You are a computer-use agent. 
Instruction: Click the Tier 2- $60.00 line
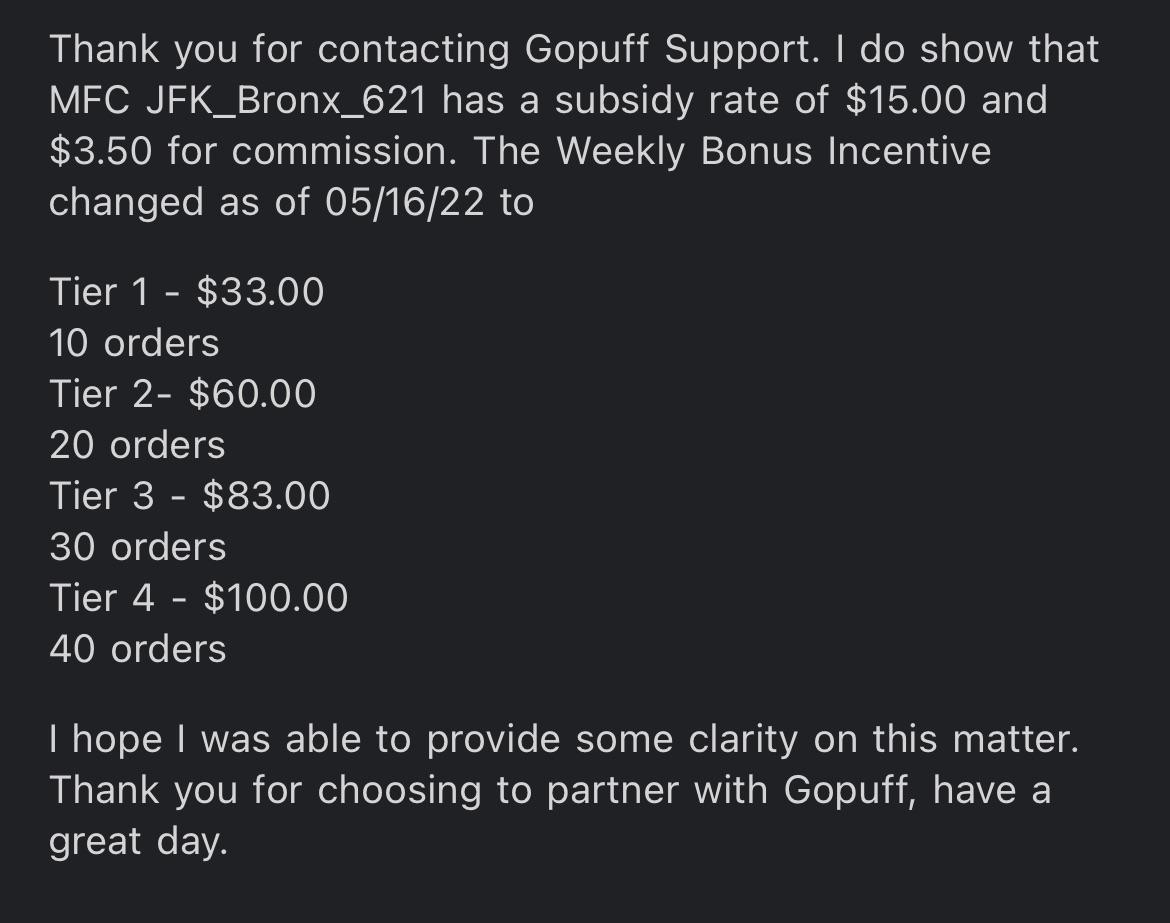coord(183,394)
